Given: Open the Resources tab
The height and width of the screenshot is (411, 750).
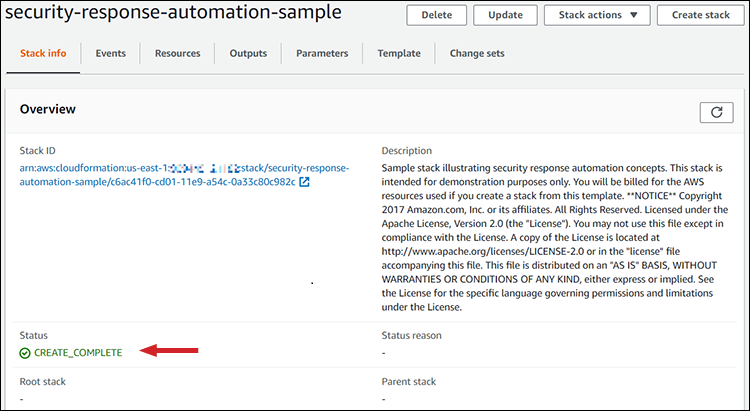Looking at the screenshot, I should pyautogui.click(x=177, y=53).
